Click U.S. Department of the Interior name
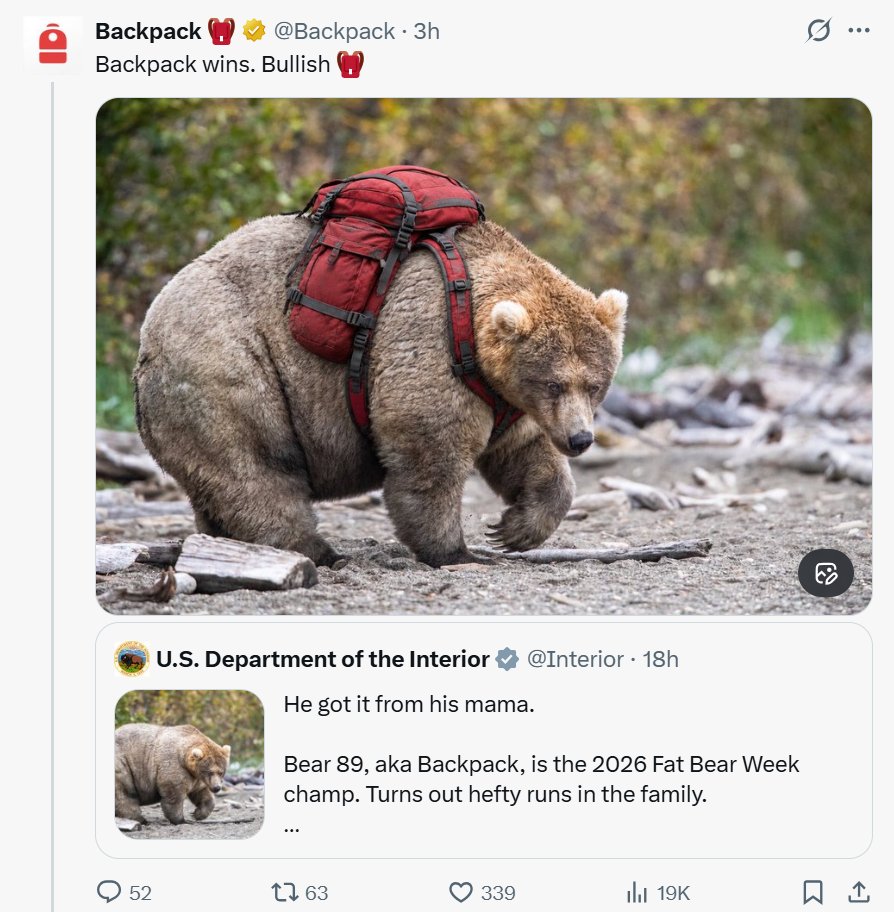 pos(322,659)
